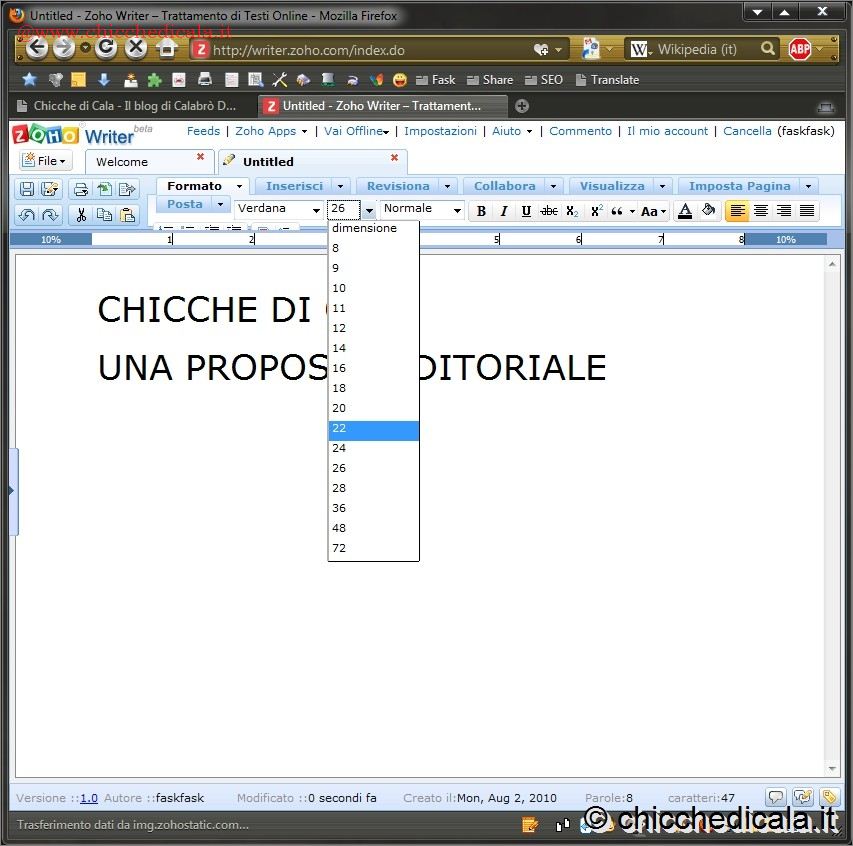Toggle Bold formatting
The width and height of the screenshot is (853, 846).
coord(481,211)
